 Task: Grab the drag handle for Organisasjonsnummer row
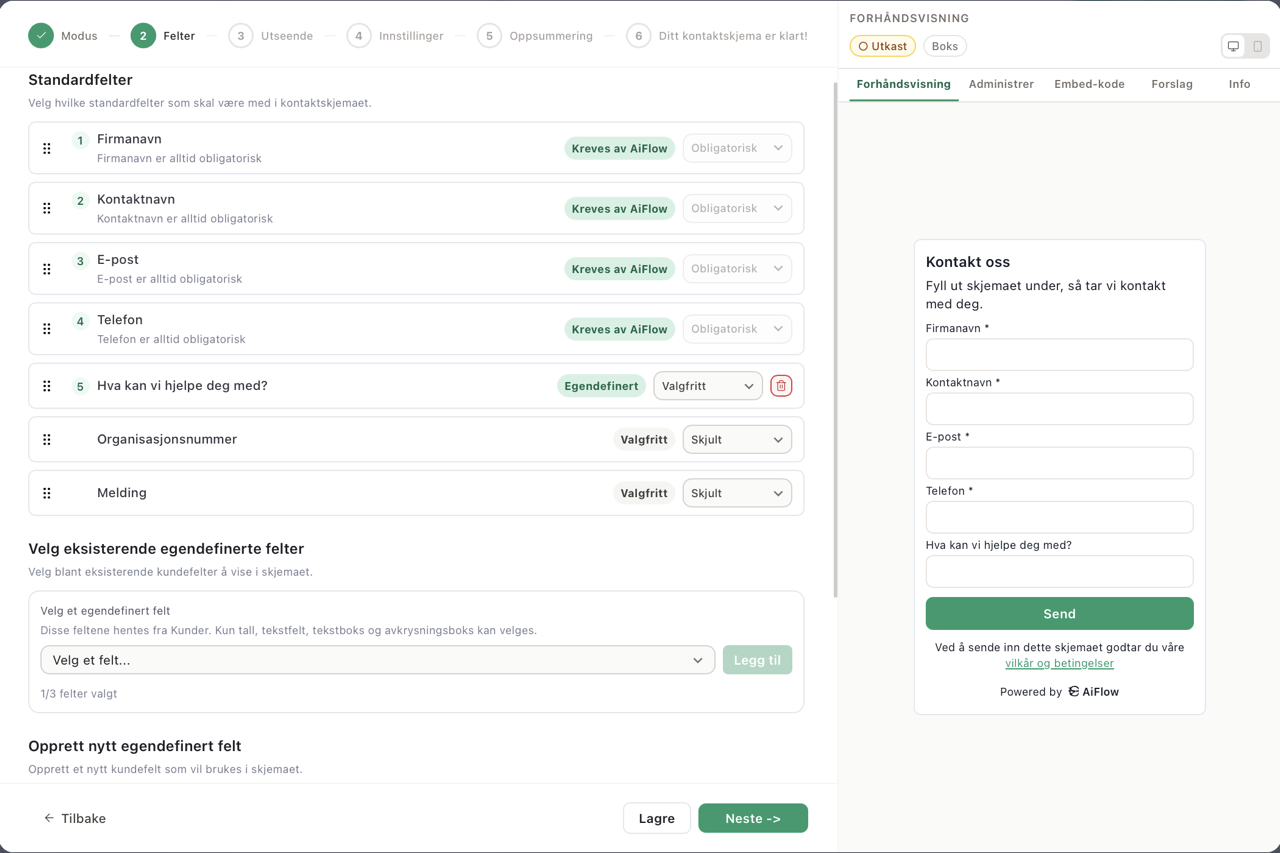[x=47, y=440]
